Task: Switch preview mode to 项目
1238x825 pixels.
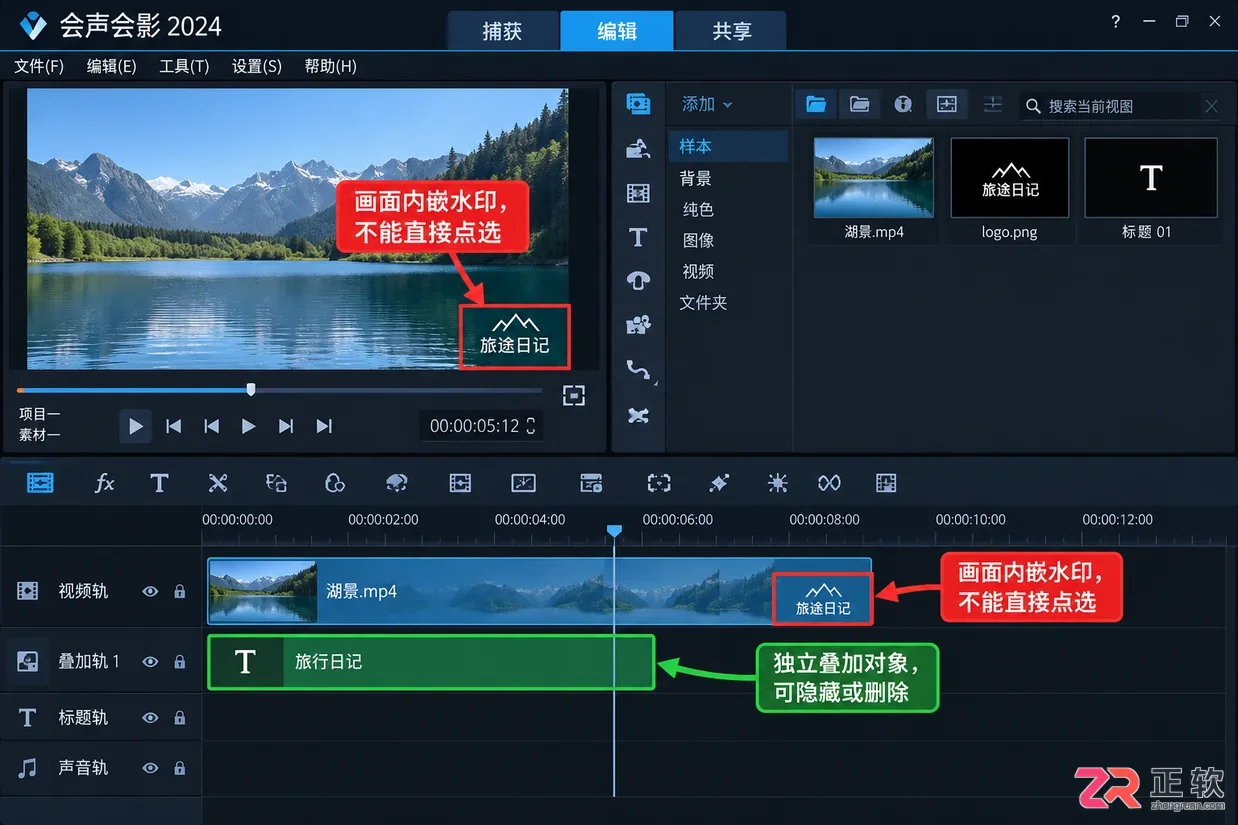Action: 40,414
